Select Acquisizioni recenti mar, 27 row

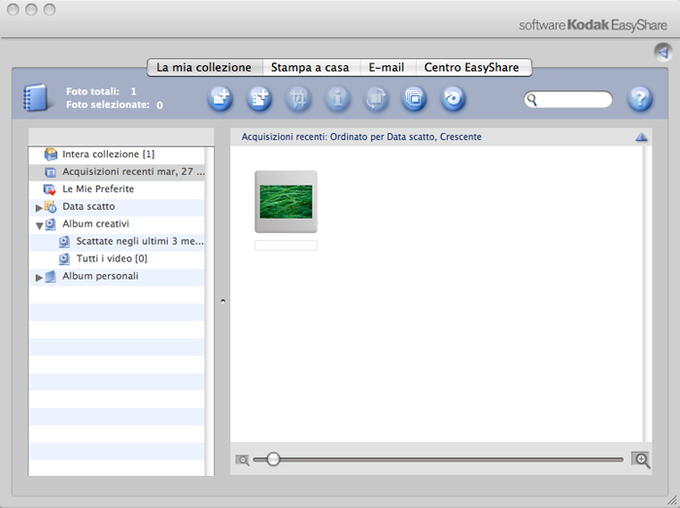tap(117, 172)
